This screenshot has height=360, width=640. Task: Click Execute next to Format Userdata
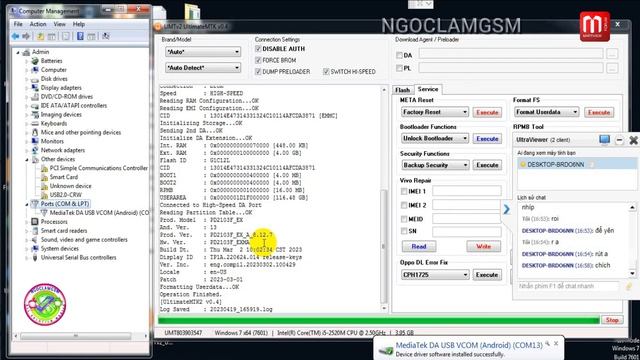[x=599, y=112]
